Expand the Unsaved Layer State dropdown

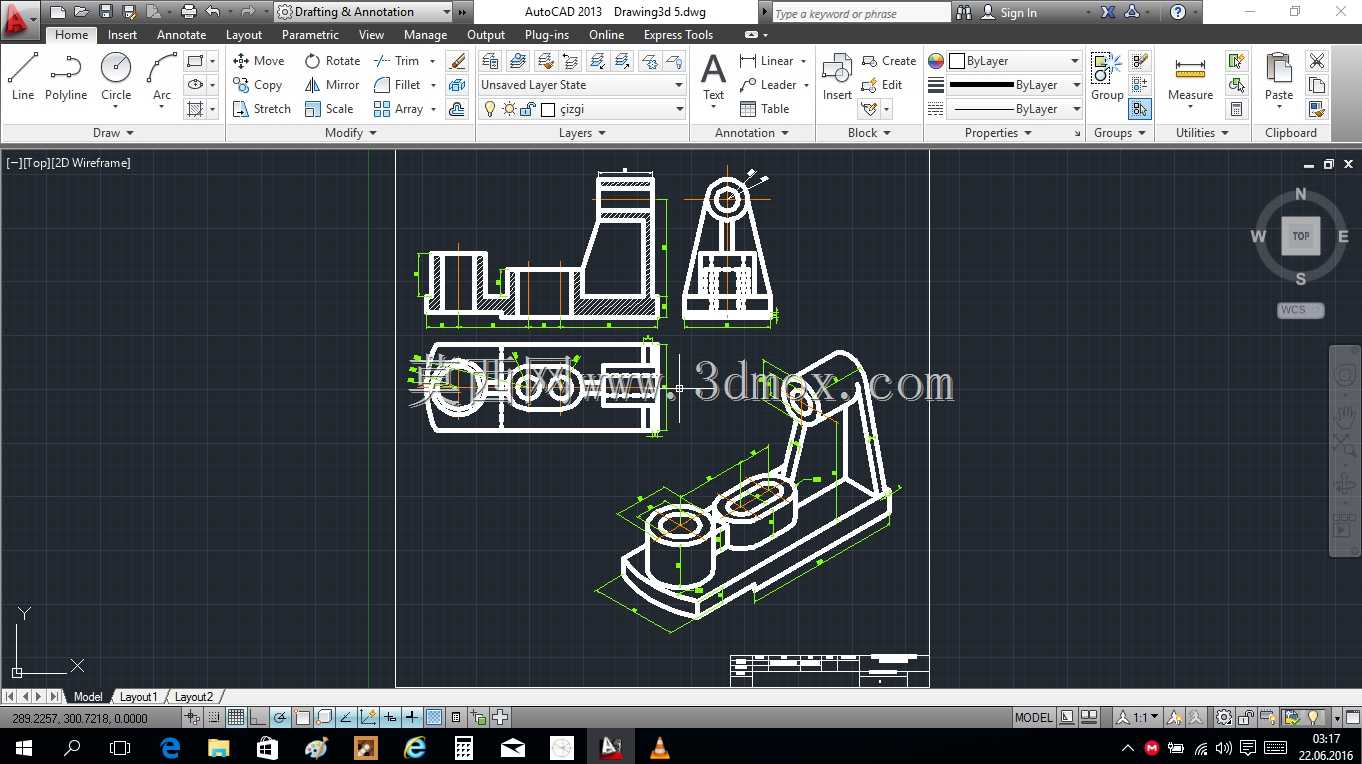(582, 85)
